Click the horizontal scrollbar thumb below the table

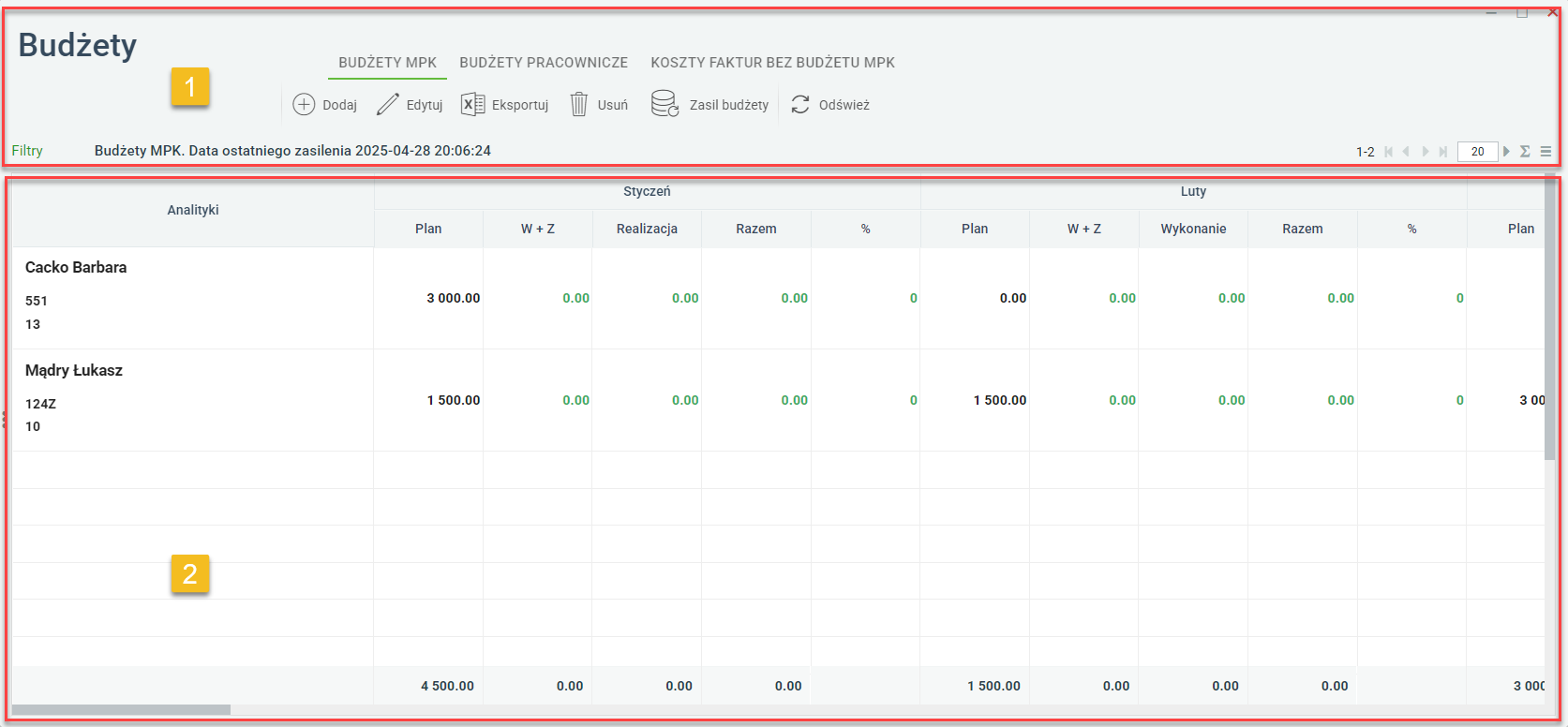pos(121,710)
